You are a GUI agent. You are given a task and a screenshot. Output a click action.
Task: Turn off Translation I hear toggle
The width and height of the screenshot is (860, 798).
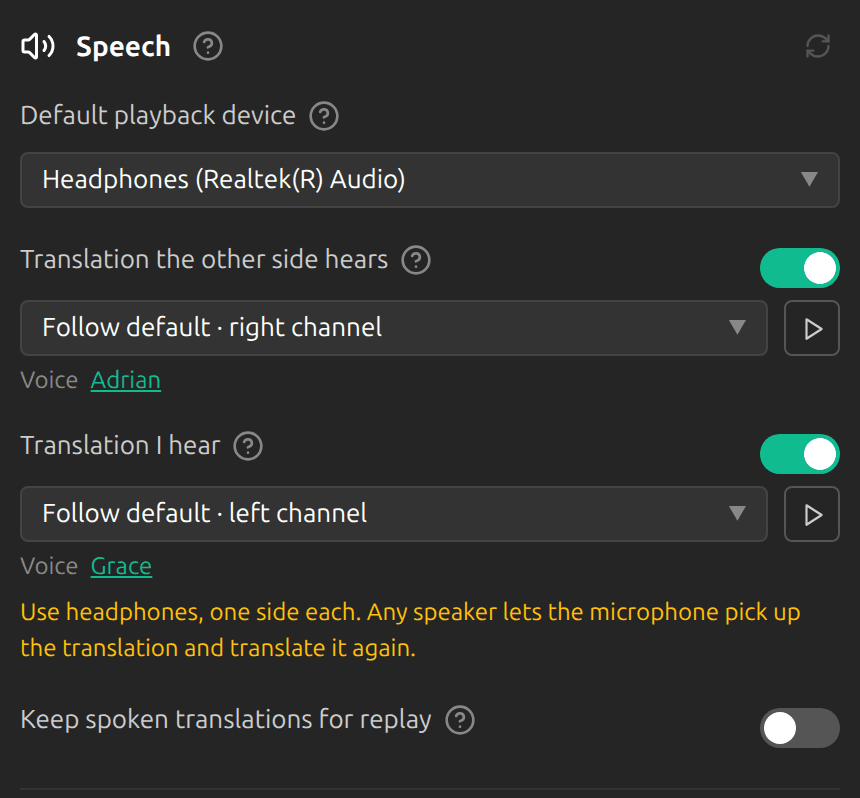tap(800, 454)
